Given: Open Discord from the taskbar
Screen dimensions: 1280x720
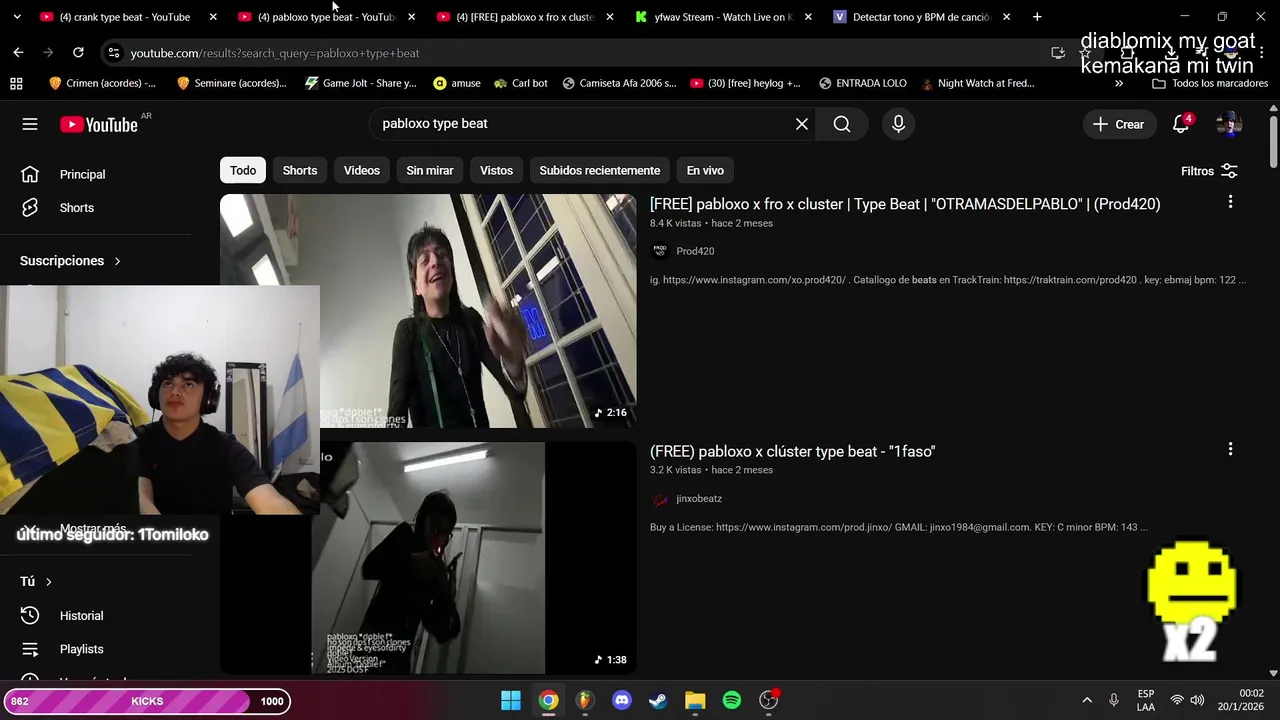Looking at the screenshot, I should coord(622,700).
